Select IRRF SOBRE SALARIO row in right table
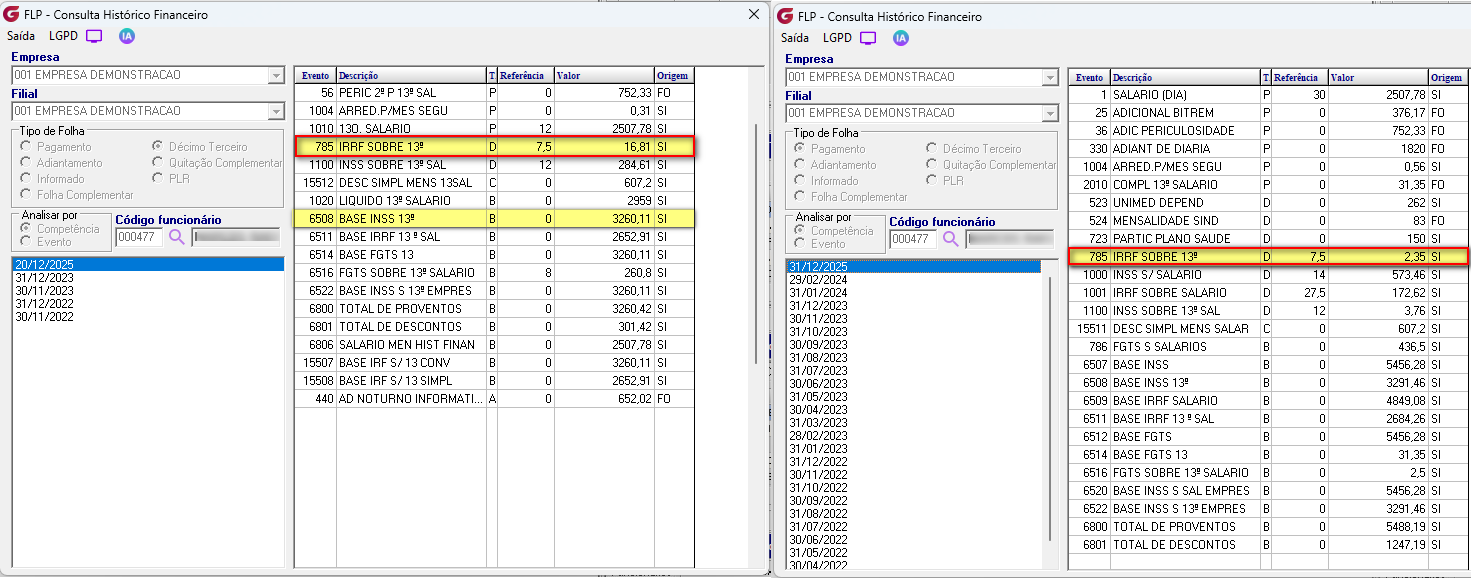 click(x=1267, y=293)
